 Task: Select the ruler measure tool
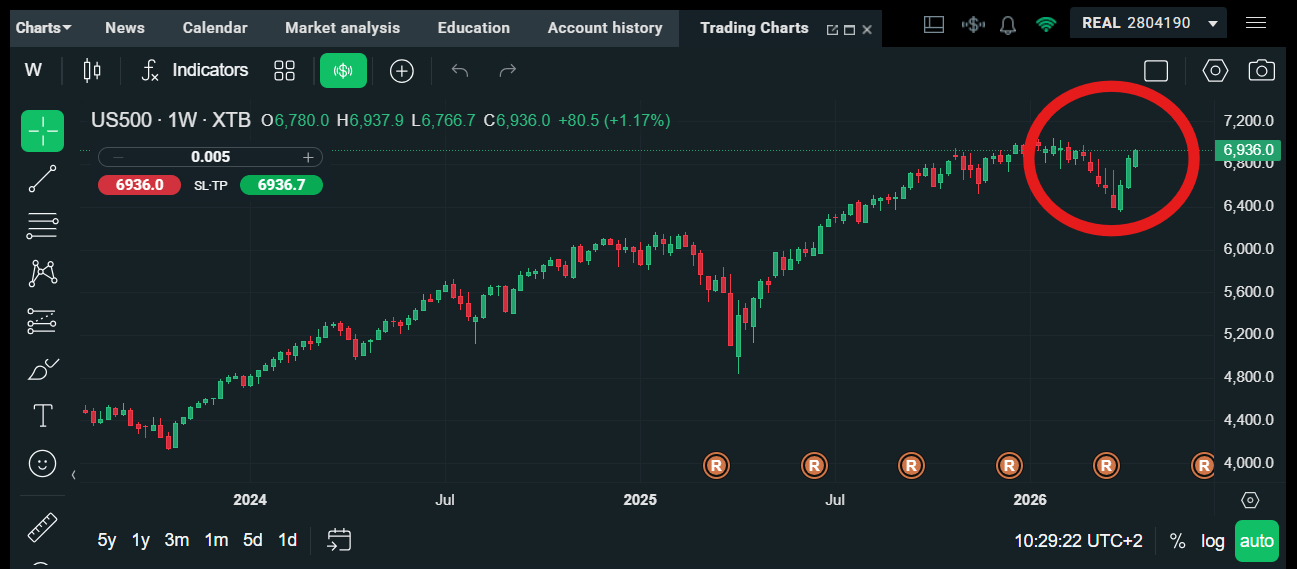pos(42,526)
